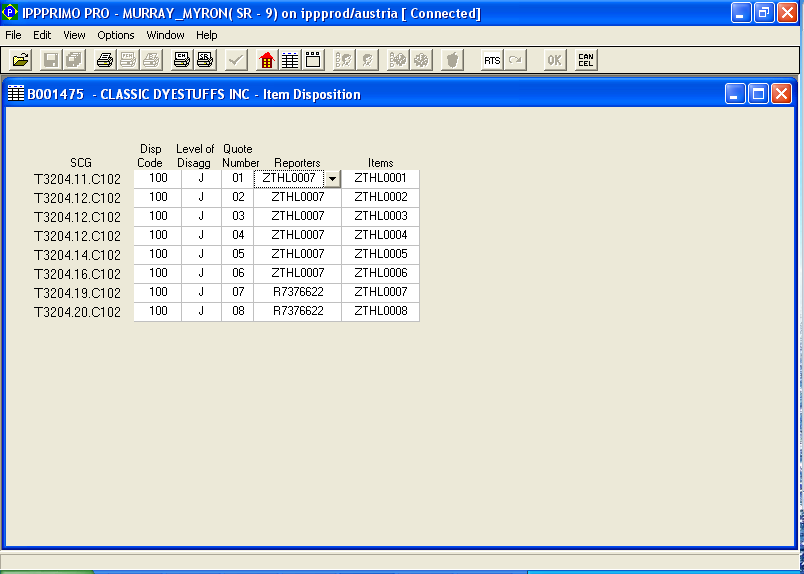Viewport: 804px width, 574px height.
Task: Open the Window menu
Action: pyautogui.click(x=165, y=35)
